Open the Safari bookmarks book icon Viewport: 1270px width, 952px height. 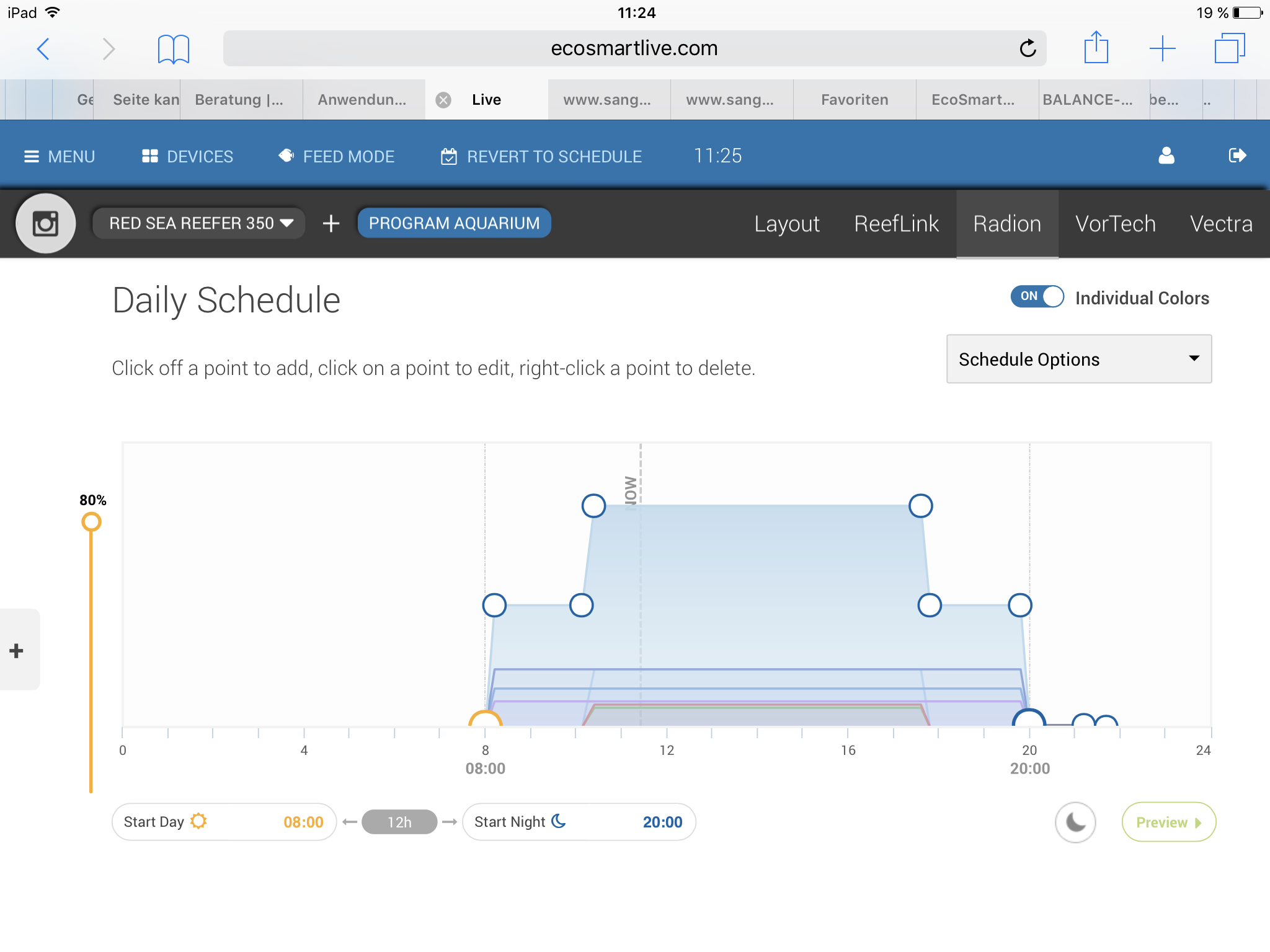[x=173, y=49]
